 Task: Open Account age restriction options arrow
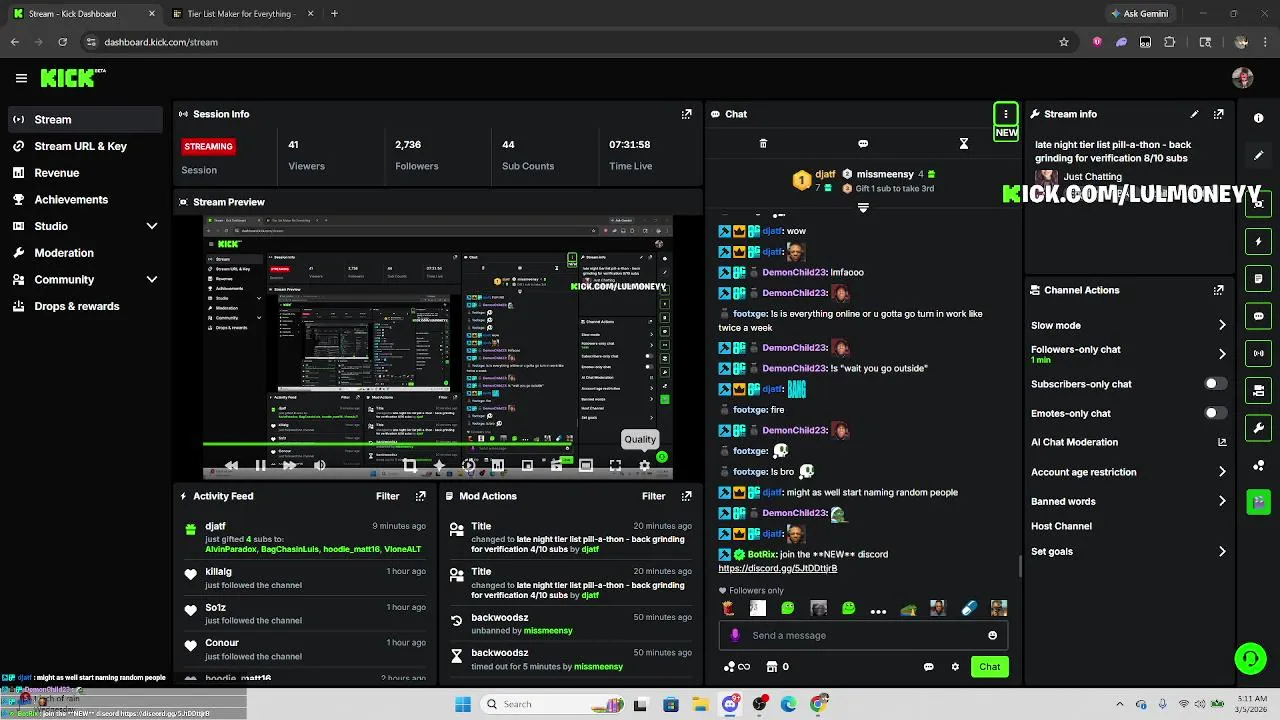[1222, 472]
